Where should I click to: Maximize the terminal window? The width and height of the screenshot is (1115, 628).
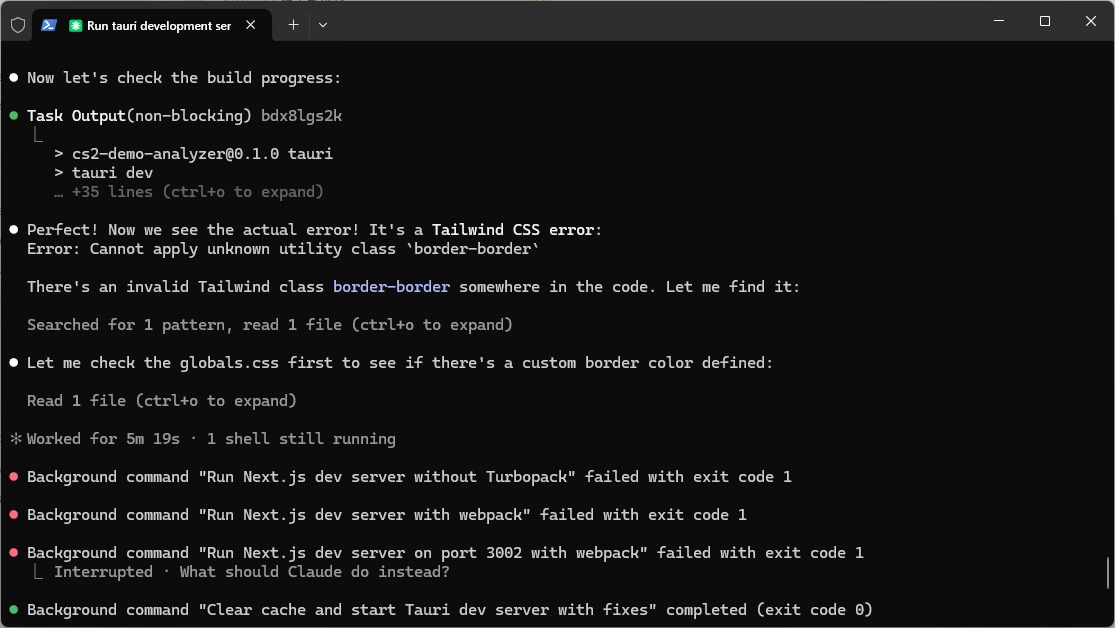(1044, 21)
